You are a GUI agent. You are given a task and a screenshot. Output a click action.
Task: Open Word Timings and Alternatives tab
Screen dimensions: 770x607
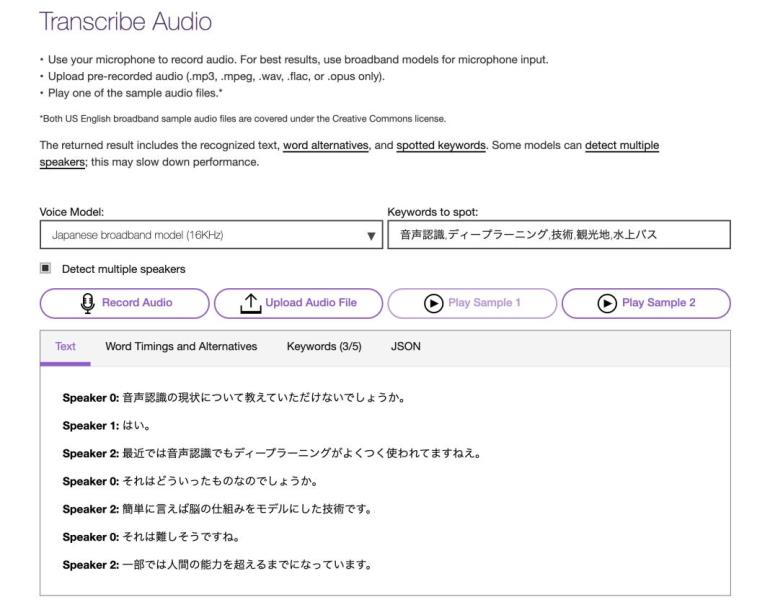(x=181, y=346)
